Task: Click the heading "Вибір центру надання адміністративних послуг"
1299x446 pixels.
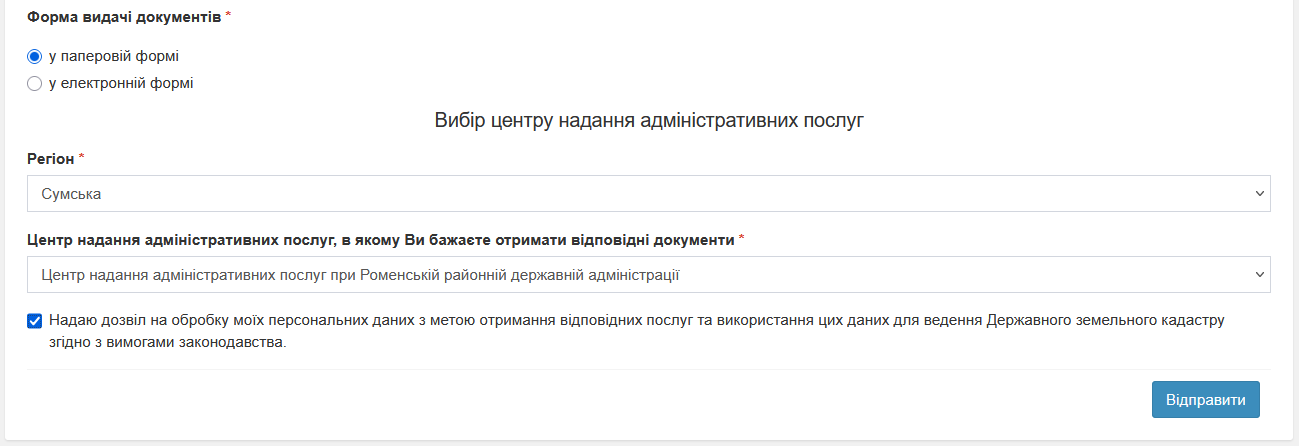Action: point(649,122)
